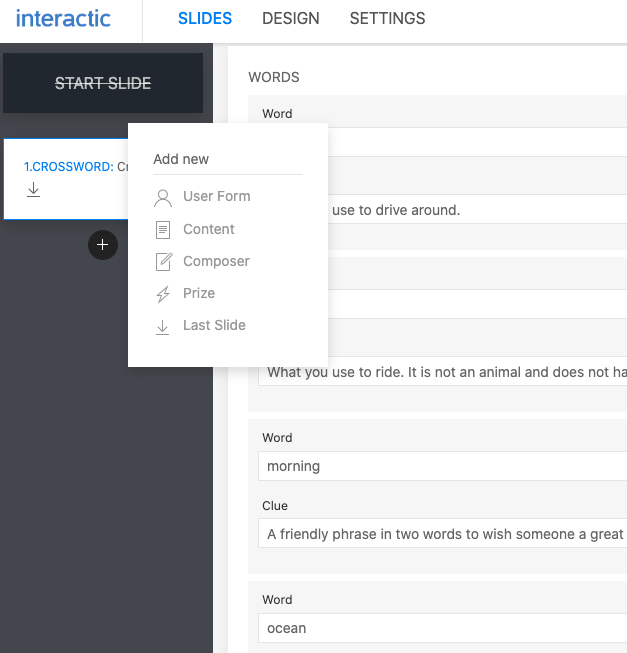Choose Composer from Add new menu
This screenshot has width=627, height=653.
pos(216,262)
